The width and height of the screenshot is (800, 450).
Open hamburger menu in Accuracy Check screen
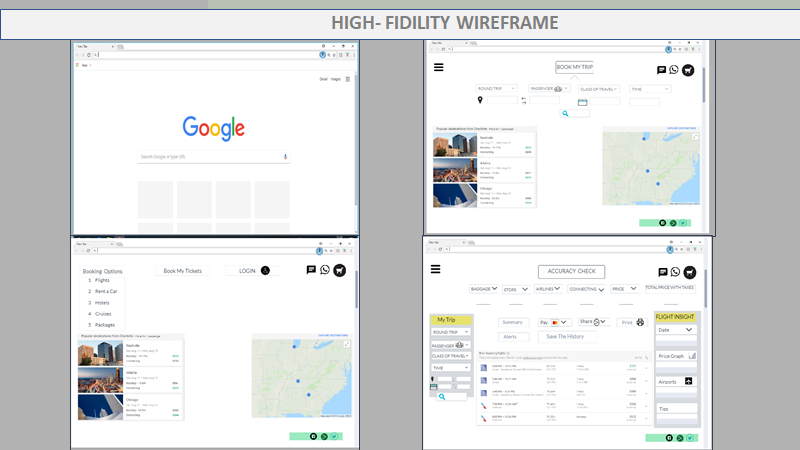pyautogui.click(x=435, y=270)
